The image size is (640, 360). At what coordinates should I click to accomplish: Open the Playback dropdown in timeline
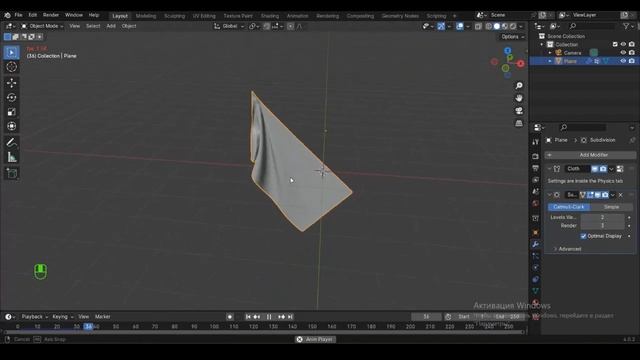[34, 317]
